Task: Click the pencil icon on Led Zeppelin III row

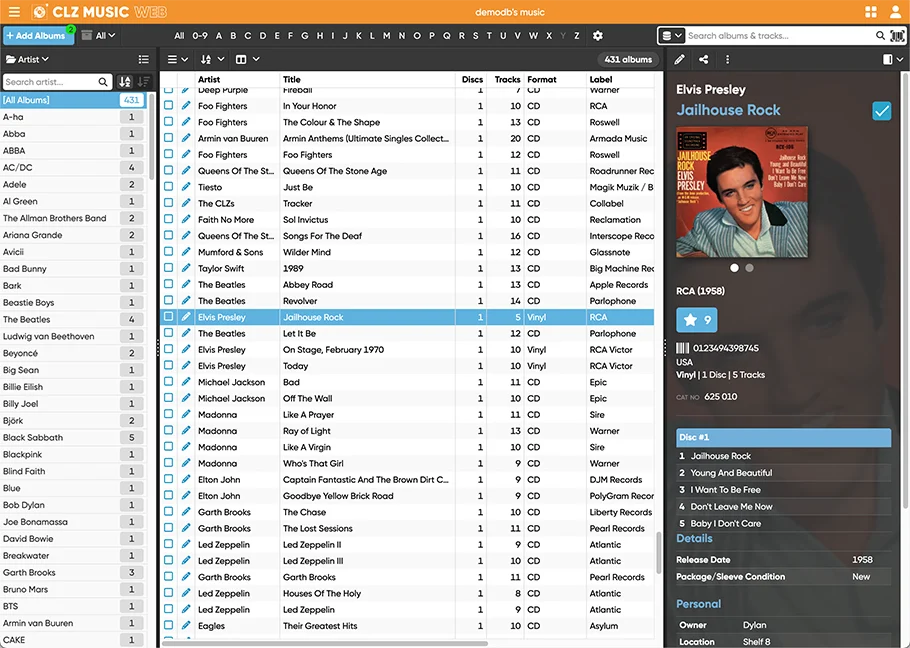Action: (186, 560)
